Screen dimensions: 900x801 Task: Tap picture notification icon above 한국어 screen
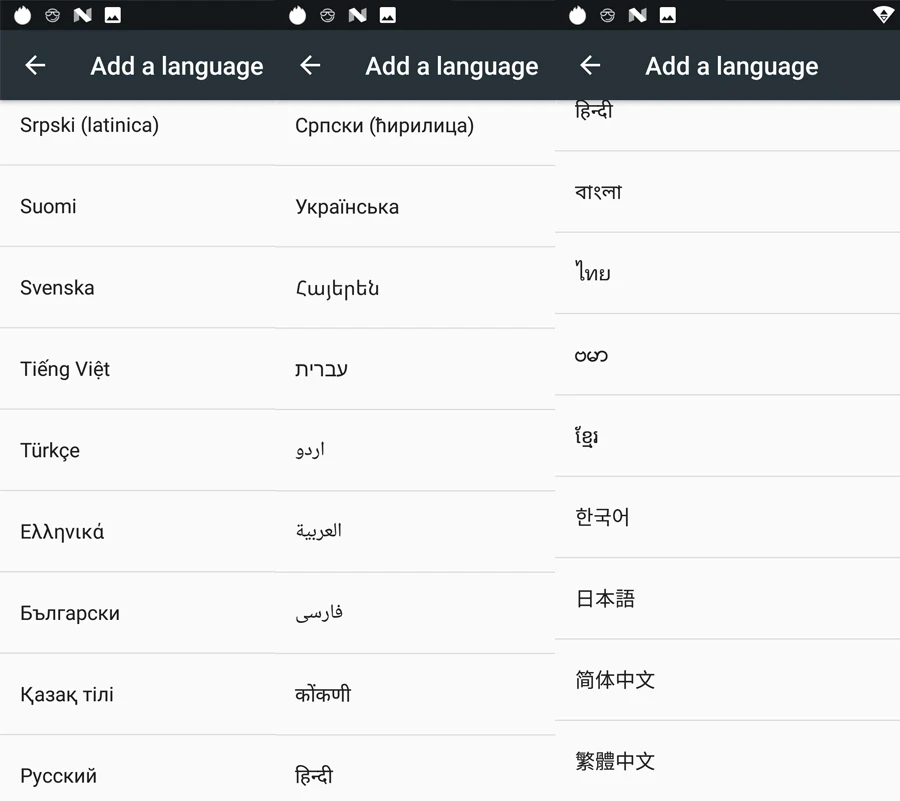coord(668,15)
